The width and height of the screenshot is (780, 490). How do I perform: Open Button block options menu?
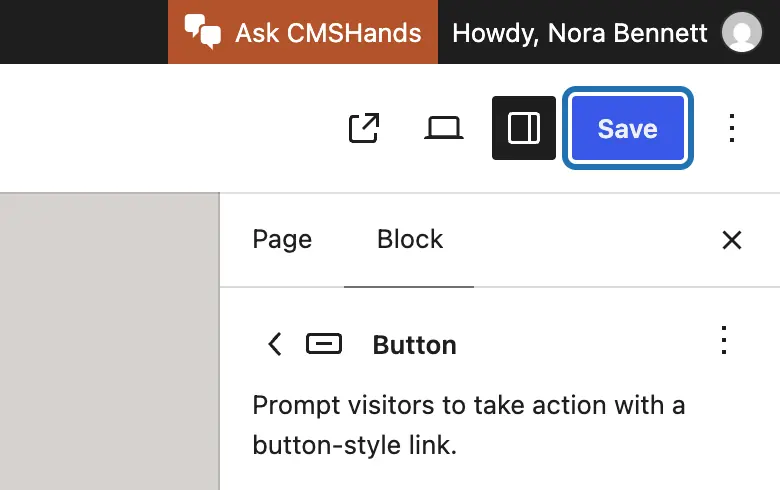click(x=724, y=340)
